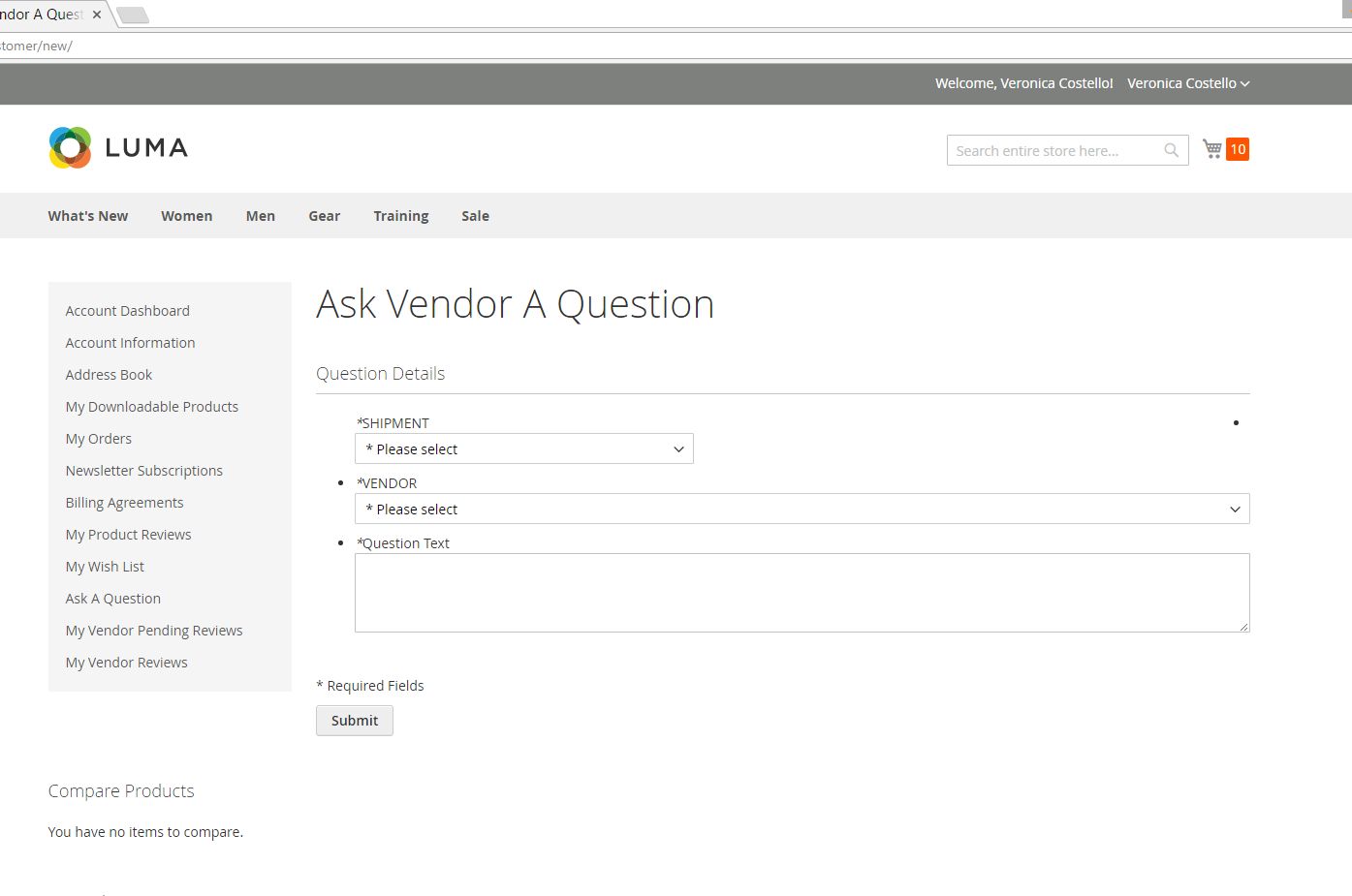Open My Wish List link

[106, 567]
